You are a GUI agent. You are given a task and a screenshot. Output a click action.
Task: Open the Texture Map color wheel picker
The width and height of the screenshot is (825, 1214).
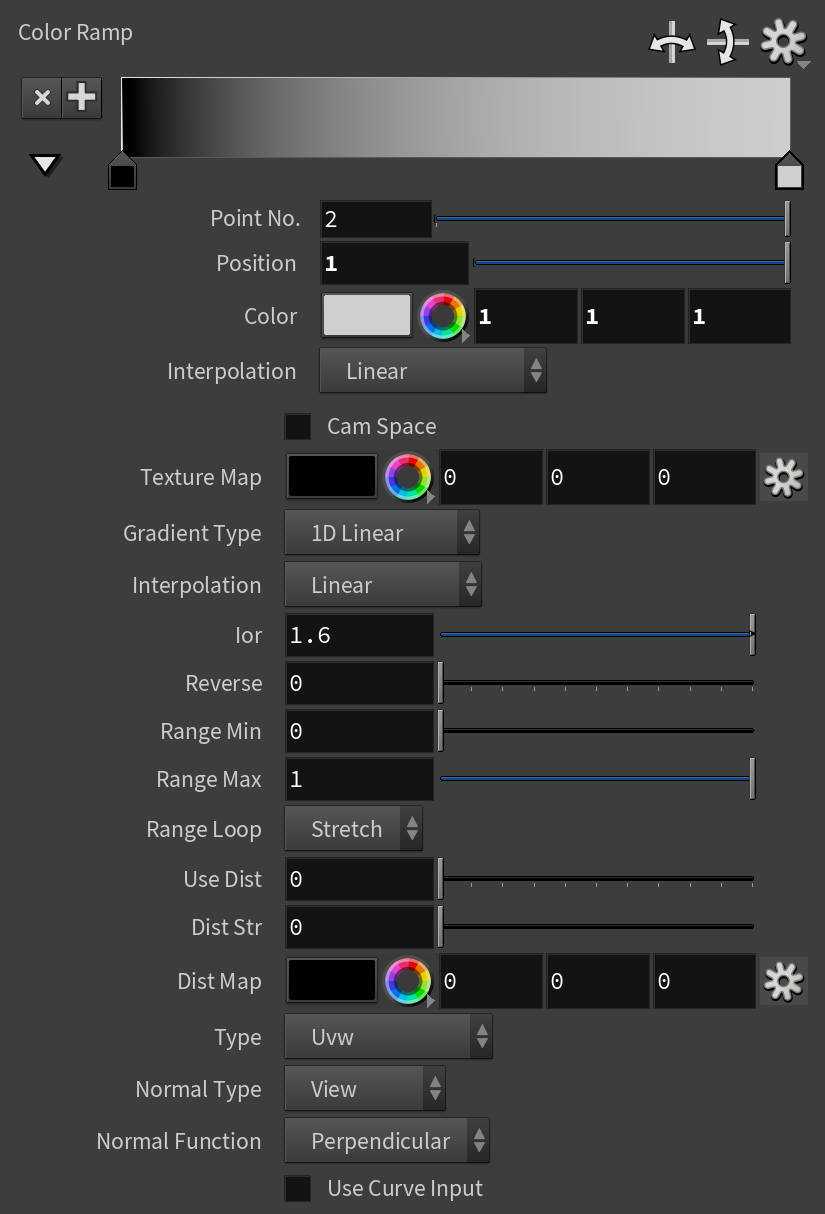(409, 478)
